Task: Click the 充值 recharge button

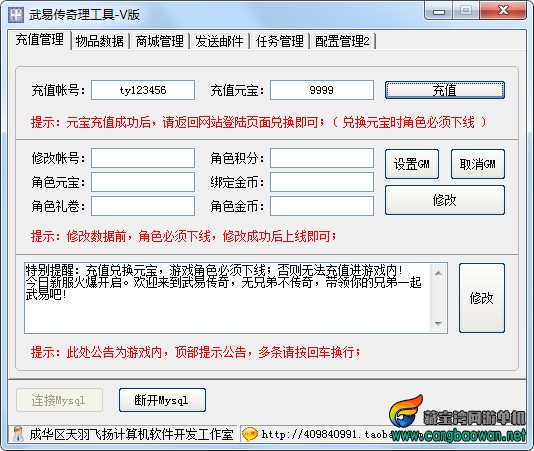Action: pyautogui.click(x=445, y=90)
